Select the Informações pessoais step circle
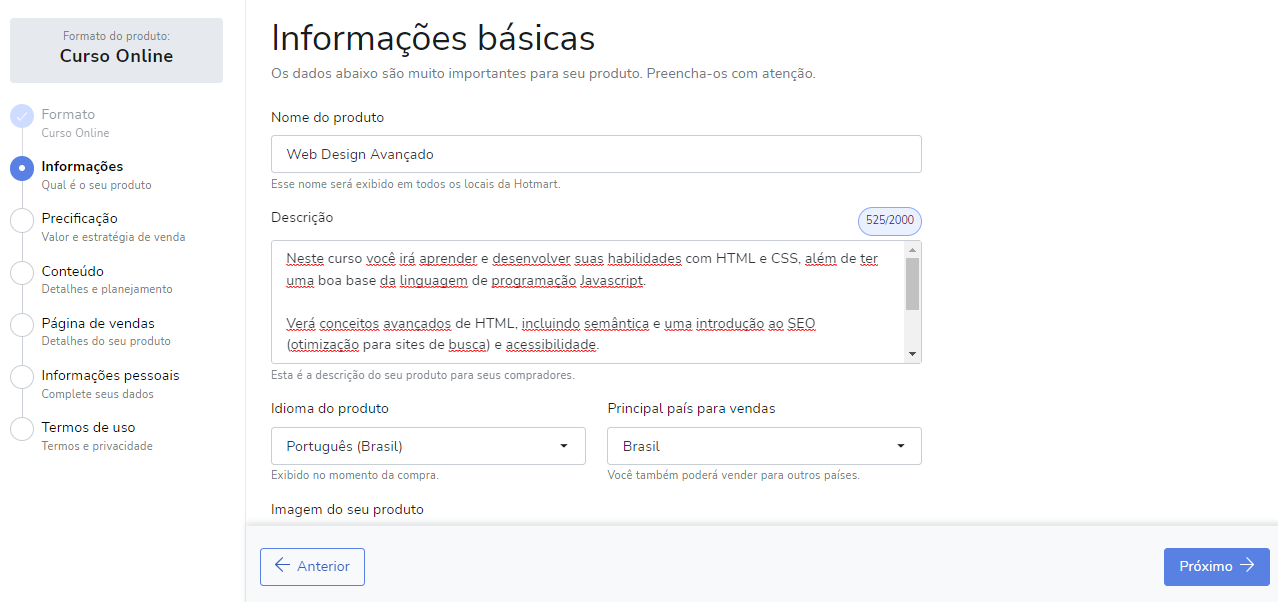1278x602 pixels. tap(22, 377)
